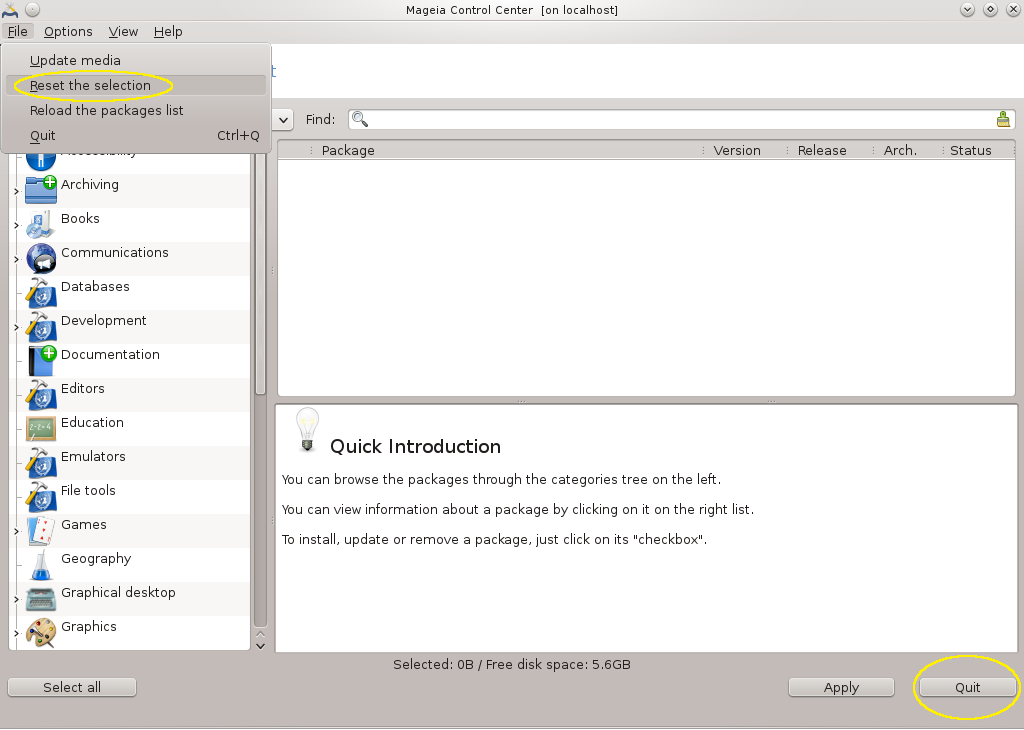Click the Apply button
This screenshot has height=730, width=1024.
tap(841, 687)
